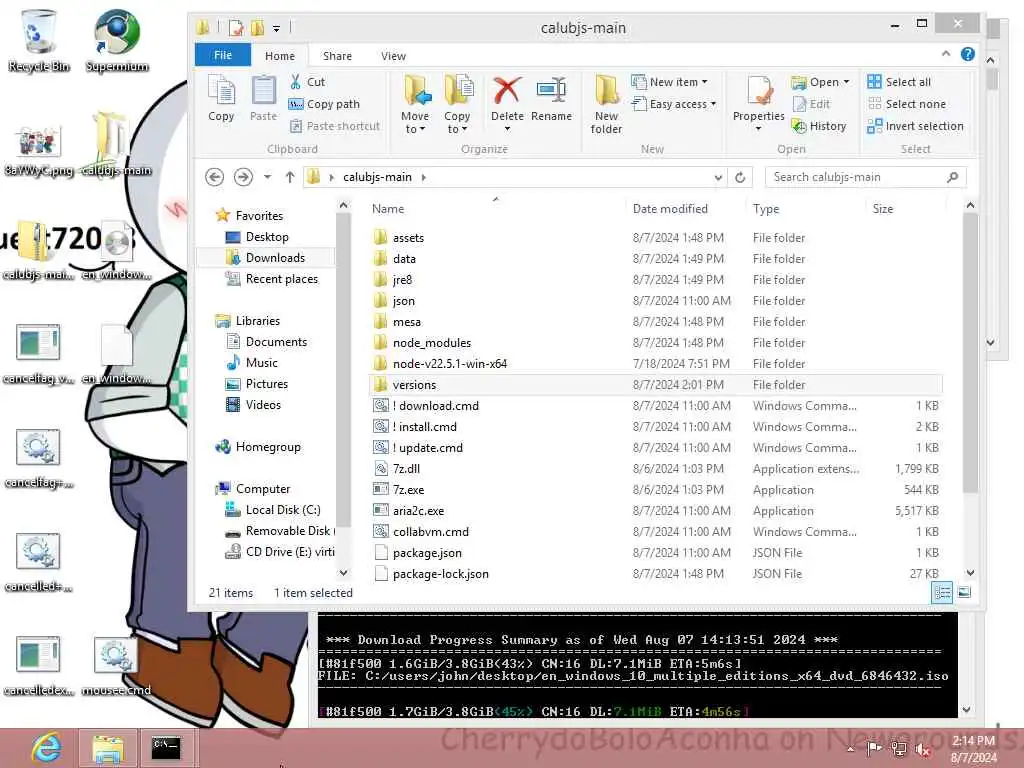Switch to command prompt taskbar button

click(x=166, y=748)
